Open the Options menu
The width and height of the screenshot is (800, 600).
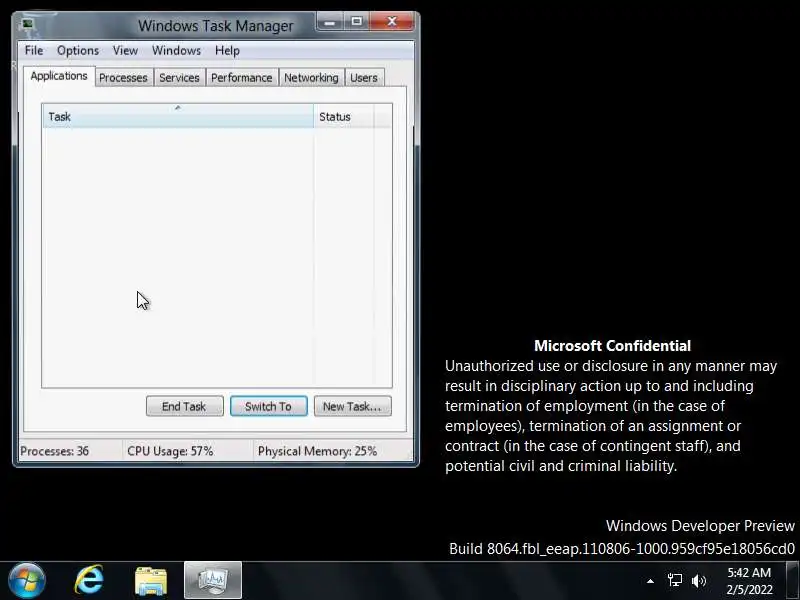pyautogui.click(x=78, y=51)
